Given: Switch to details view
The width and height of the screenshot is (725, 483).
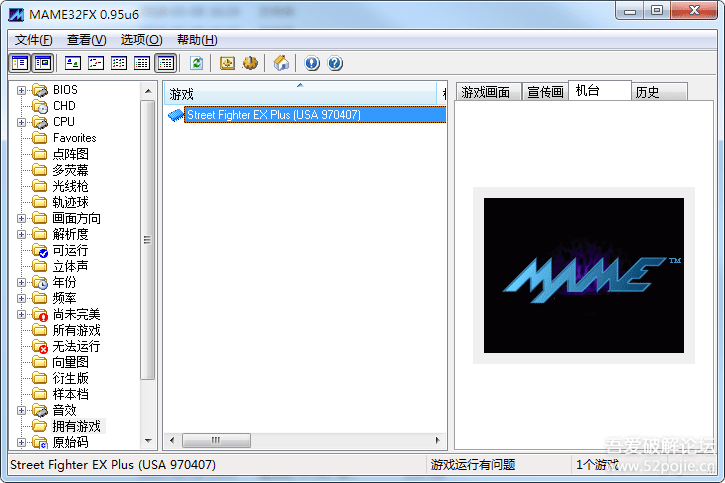Looking at the screenshot, I should coord(142,63).
